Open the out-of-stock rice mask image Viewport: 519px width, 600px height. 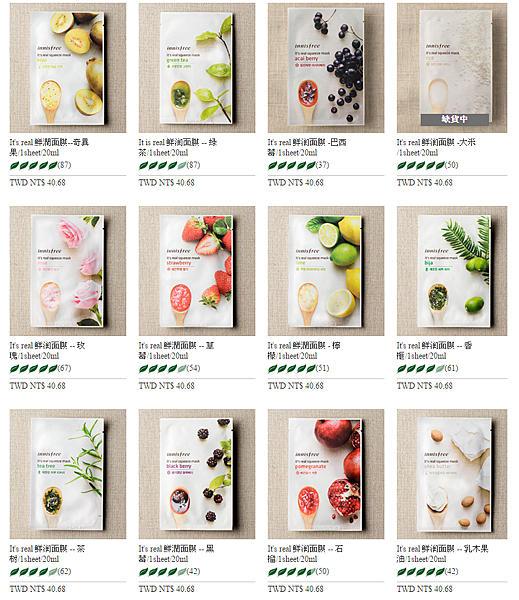pos(452,68)
